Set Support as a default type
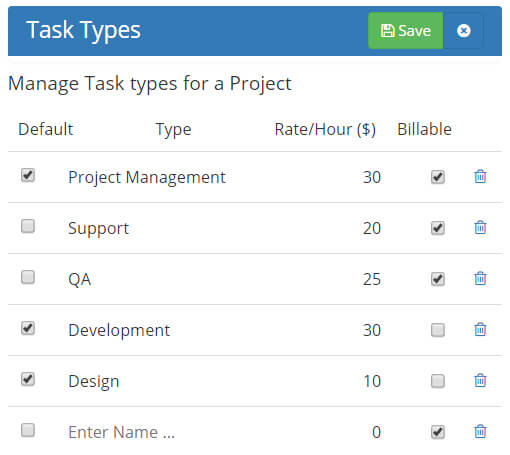Viewport: 510px width, 455px height. pos(28,226)
